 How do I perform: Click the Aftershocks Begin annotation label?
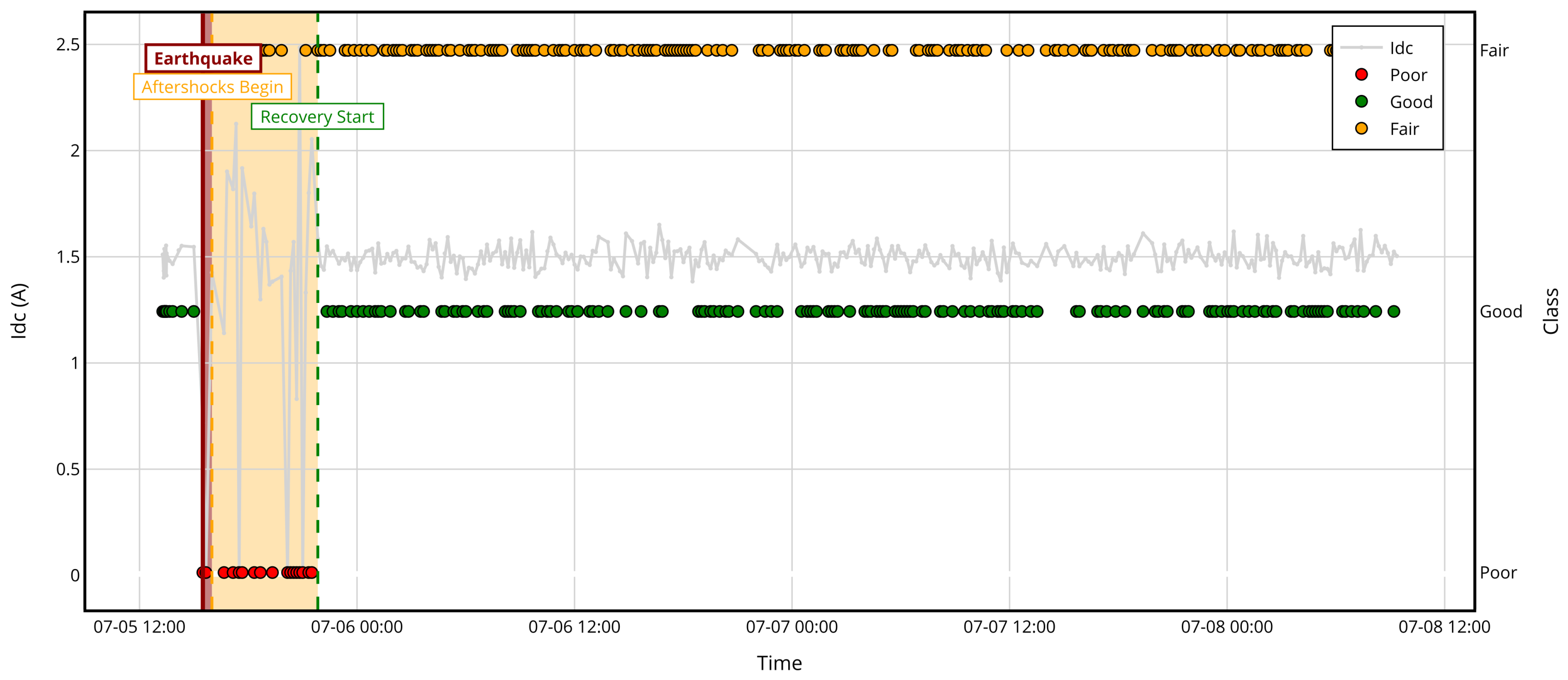click(x=212, y=87)
